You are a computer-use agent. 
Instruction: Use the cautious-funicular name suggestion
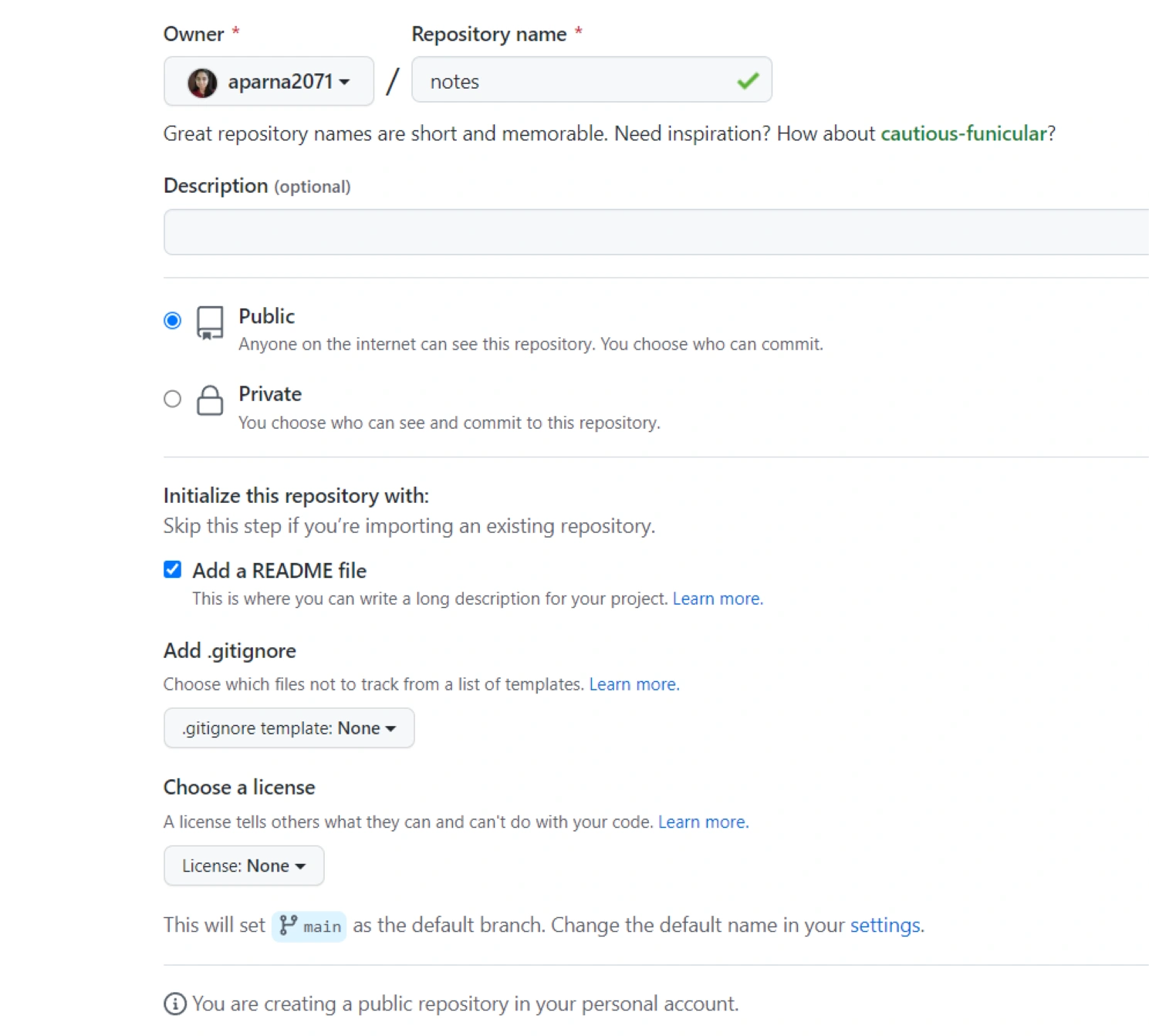pyautogui.click(x=963, y=133)
